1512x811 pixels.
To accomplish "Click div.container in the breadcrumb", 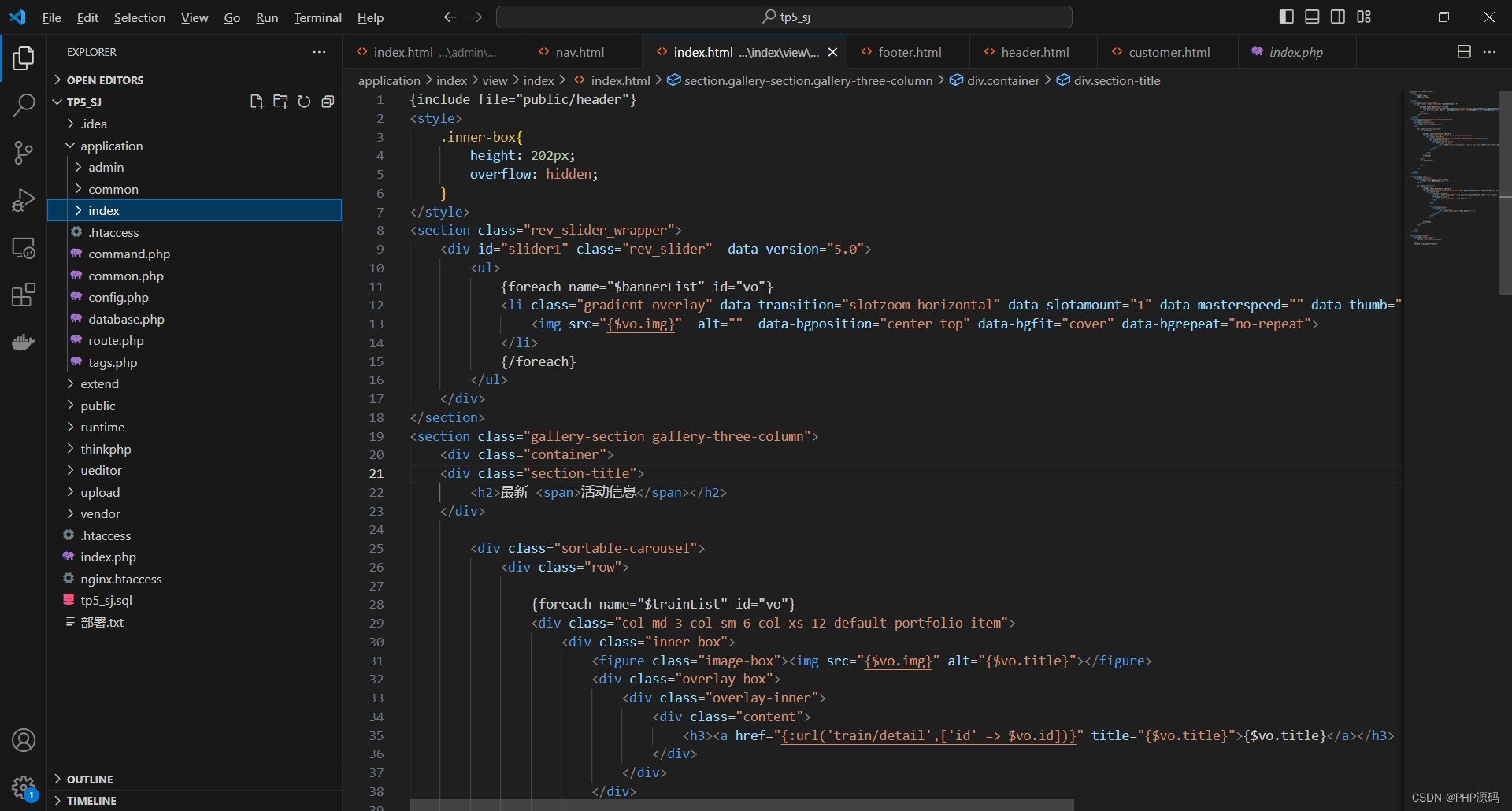I will (x=995, y=80).
